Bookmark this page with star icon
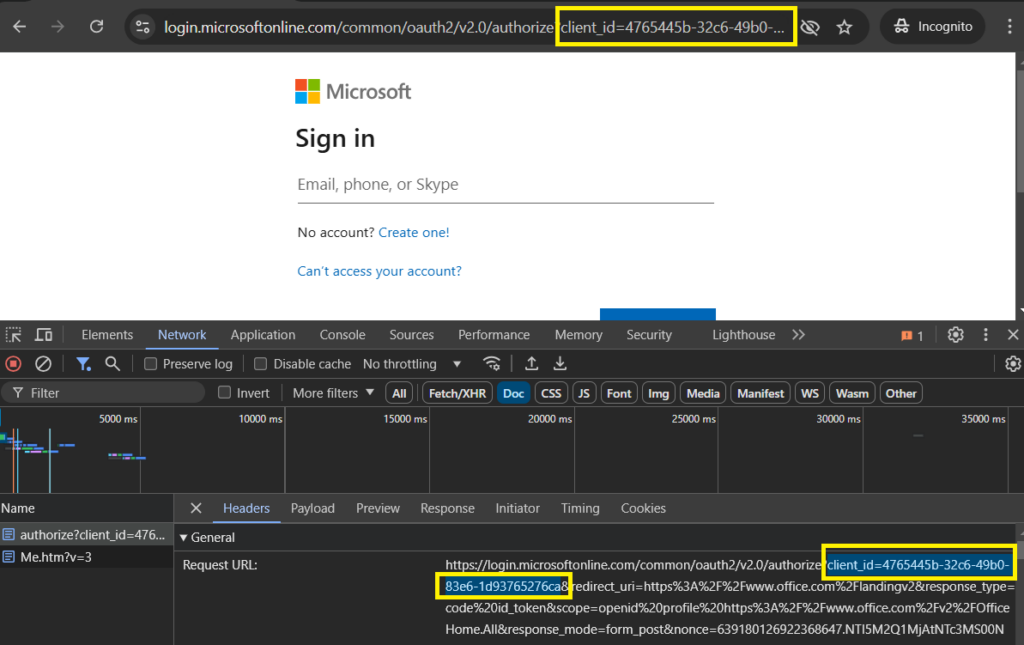Viewport: 1024px width, 645px height. coord(844,27)
